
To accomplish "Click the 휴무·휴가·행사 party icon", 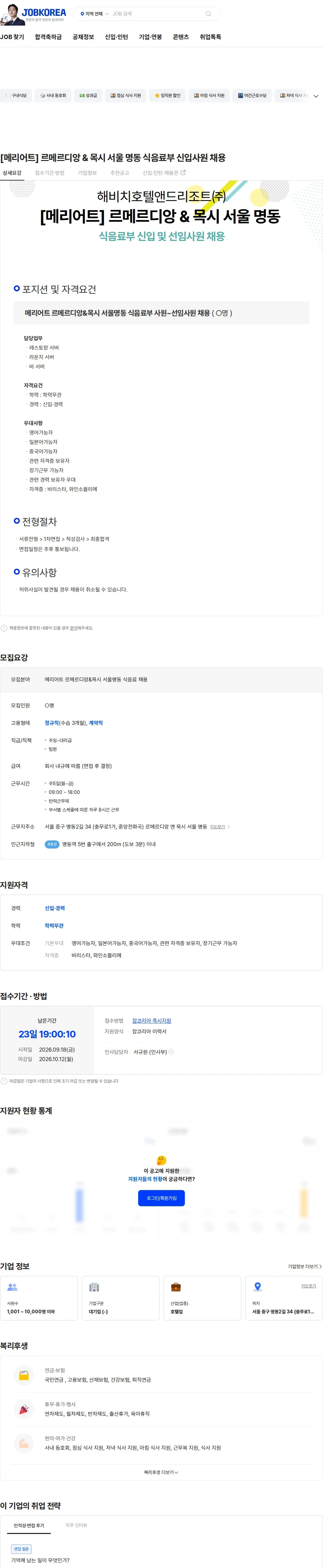I will [x=24, y=1410].
